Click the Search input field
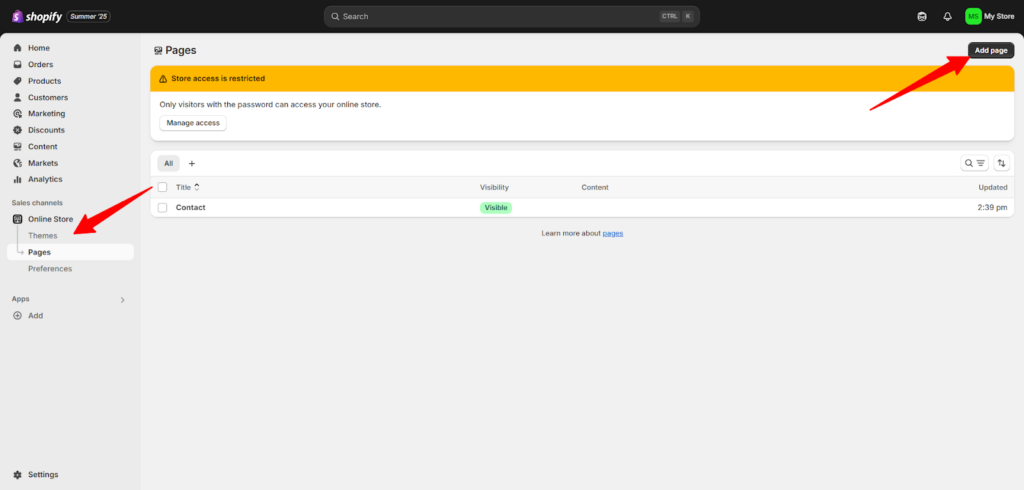The image size is (1024, 490). click(x=500, y=16)
